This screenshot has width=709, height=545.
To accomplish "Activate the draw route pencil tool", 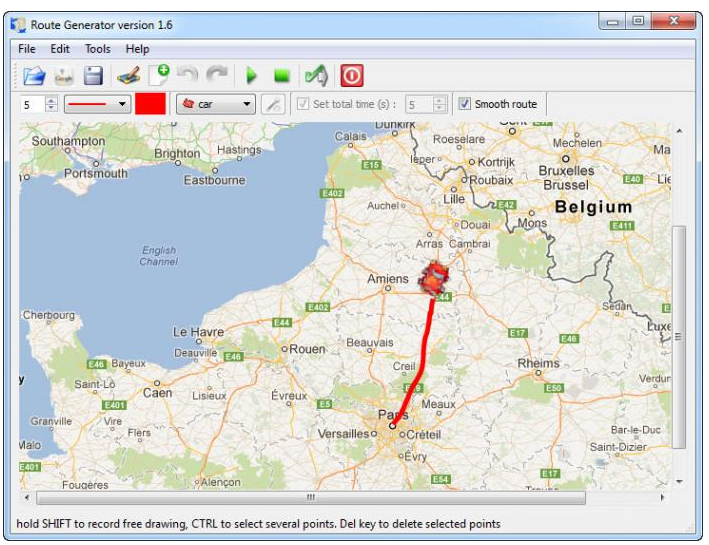I will [129, 76].
